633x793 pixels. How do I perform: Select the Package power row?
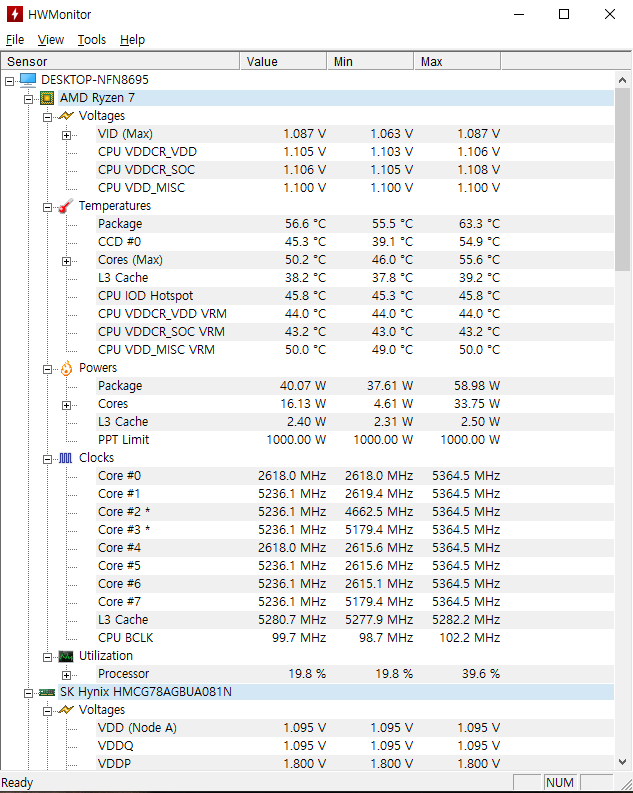coord(355,386)
